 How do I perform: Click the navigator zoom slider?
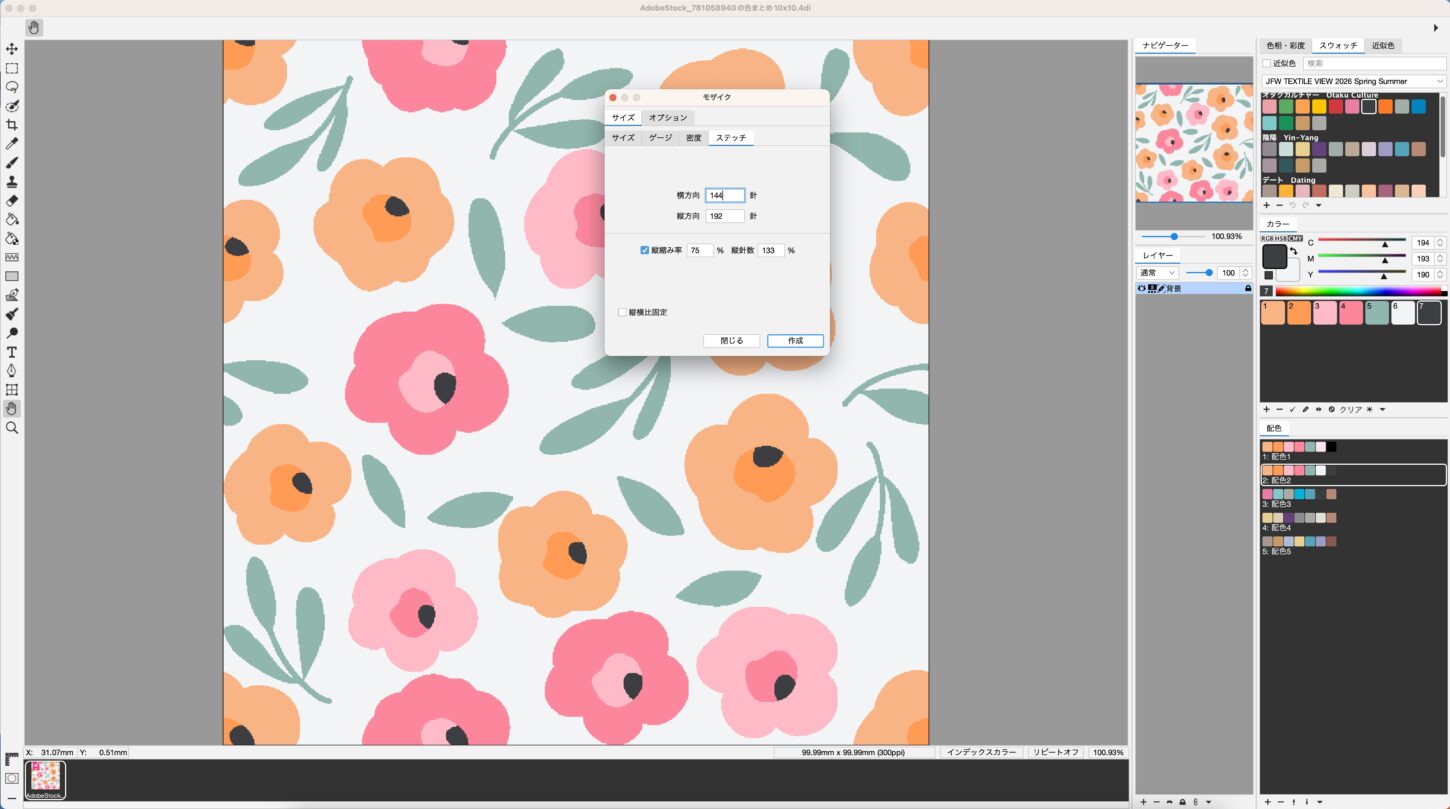pyautogui.click(x=1173, y=237)
